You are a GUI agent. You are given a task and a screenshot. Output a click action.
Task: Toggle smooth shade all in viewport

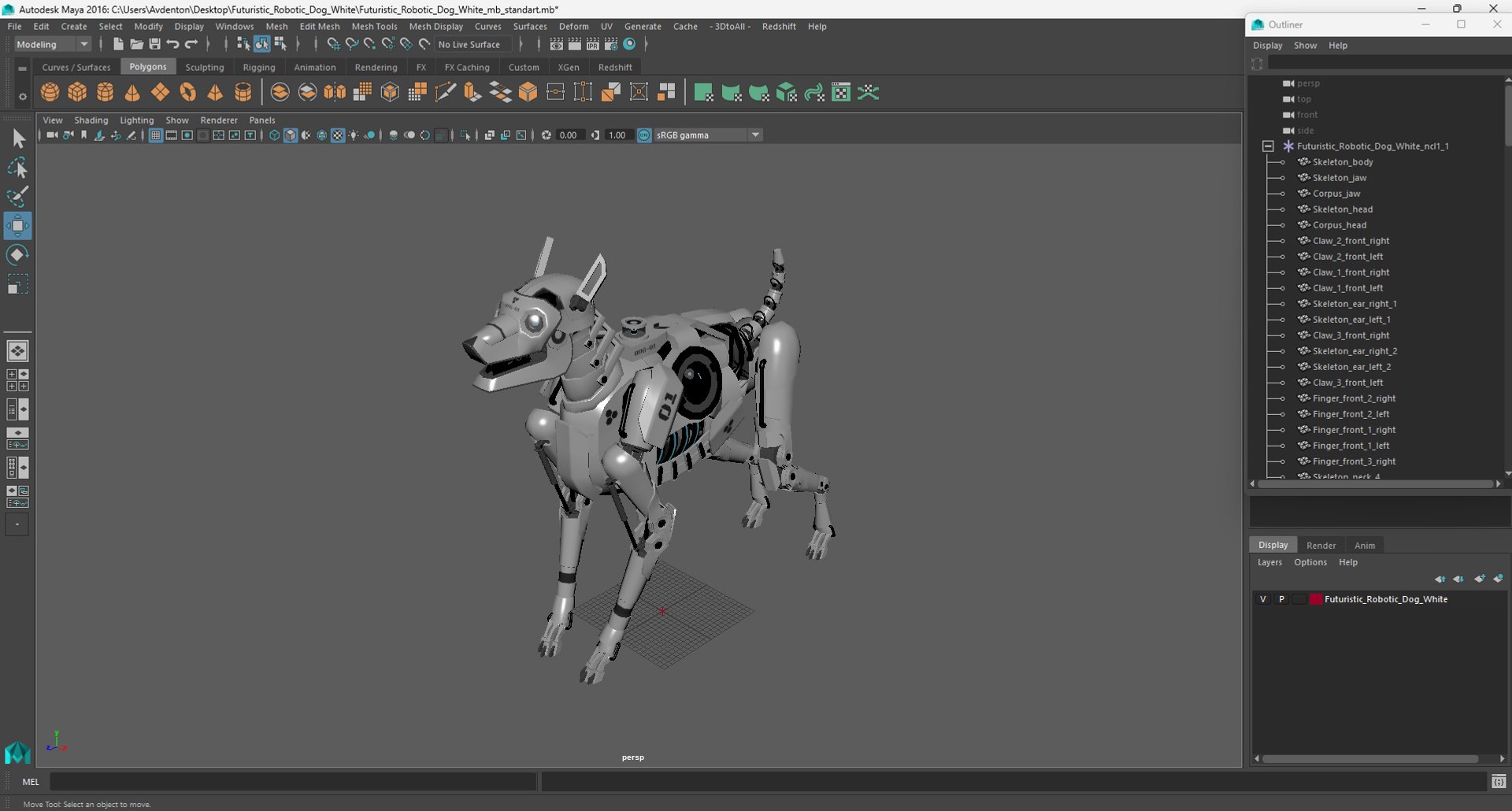291,135
